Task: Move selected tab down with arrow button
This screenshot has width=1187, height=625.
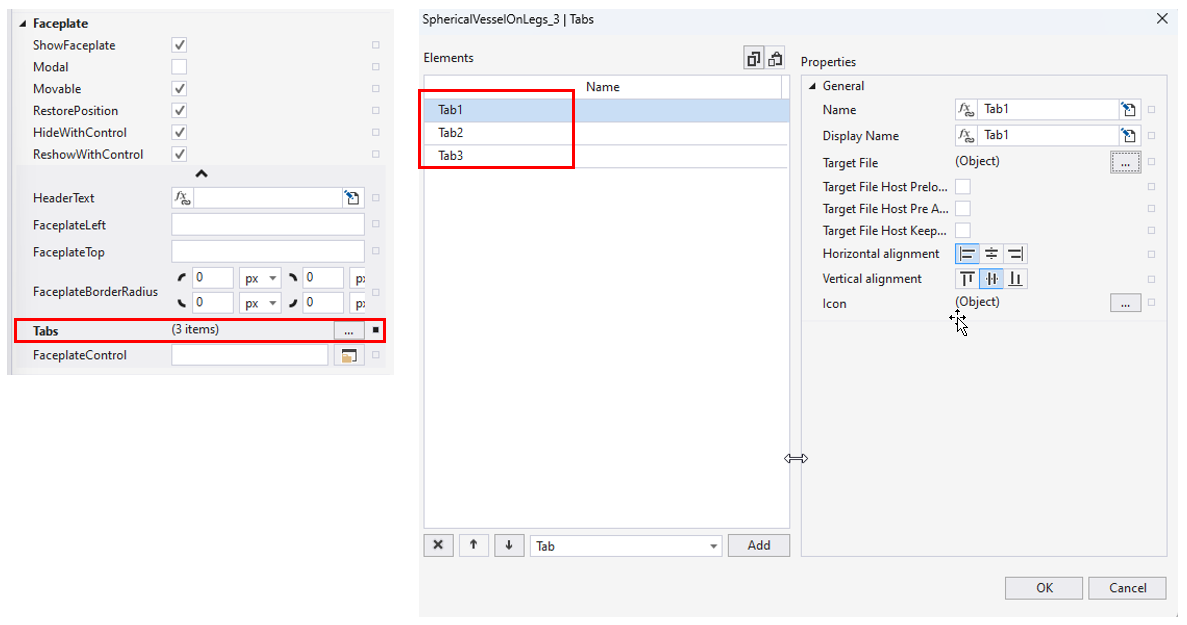Action: click(x=508, y=545)
